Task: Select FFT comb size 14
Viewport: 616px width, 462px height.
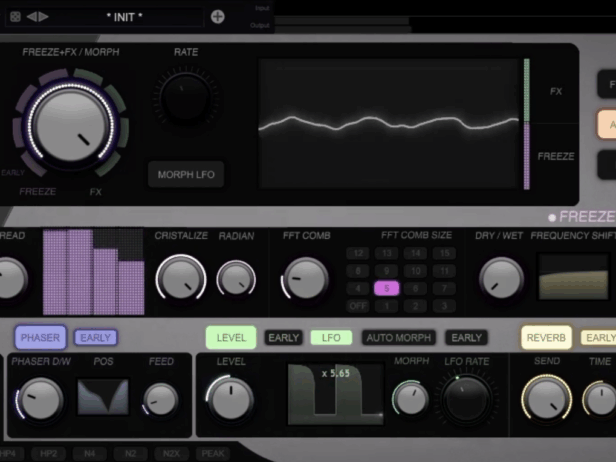Action: click(x=416, y=253)
